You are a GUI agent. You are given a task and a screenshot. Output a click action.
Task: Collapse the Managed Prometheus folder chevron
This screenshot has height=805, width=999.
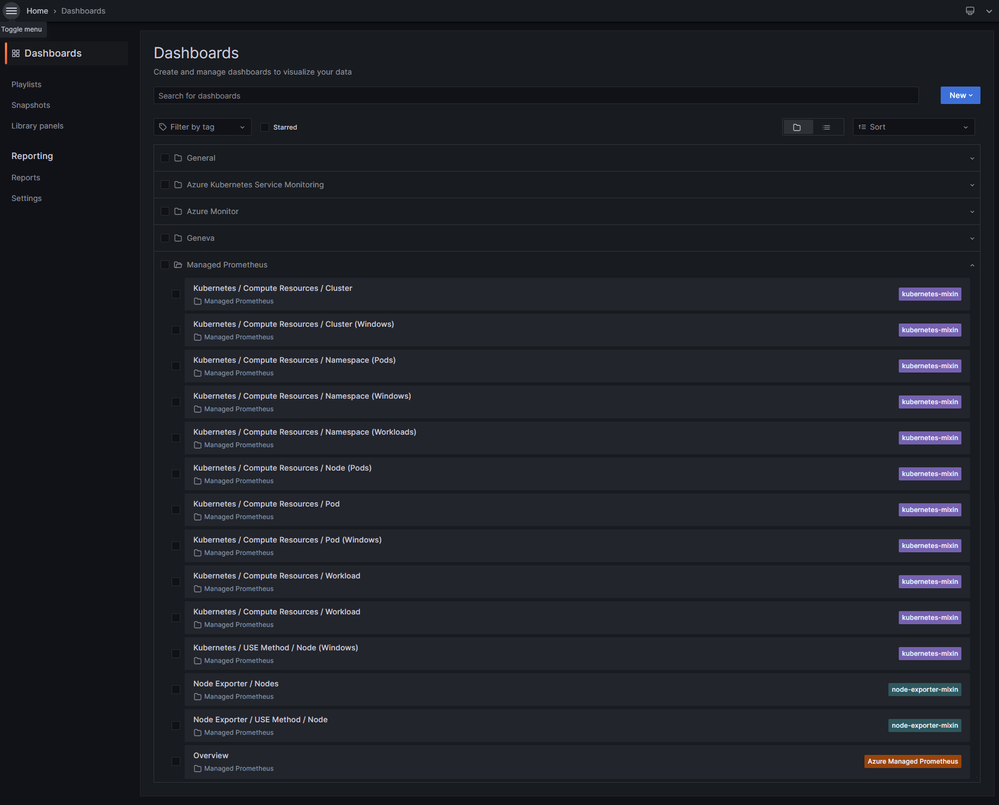pyautogui.click(x=972, y=265)
